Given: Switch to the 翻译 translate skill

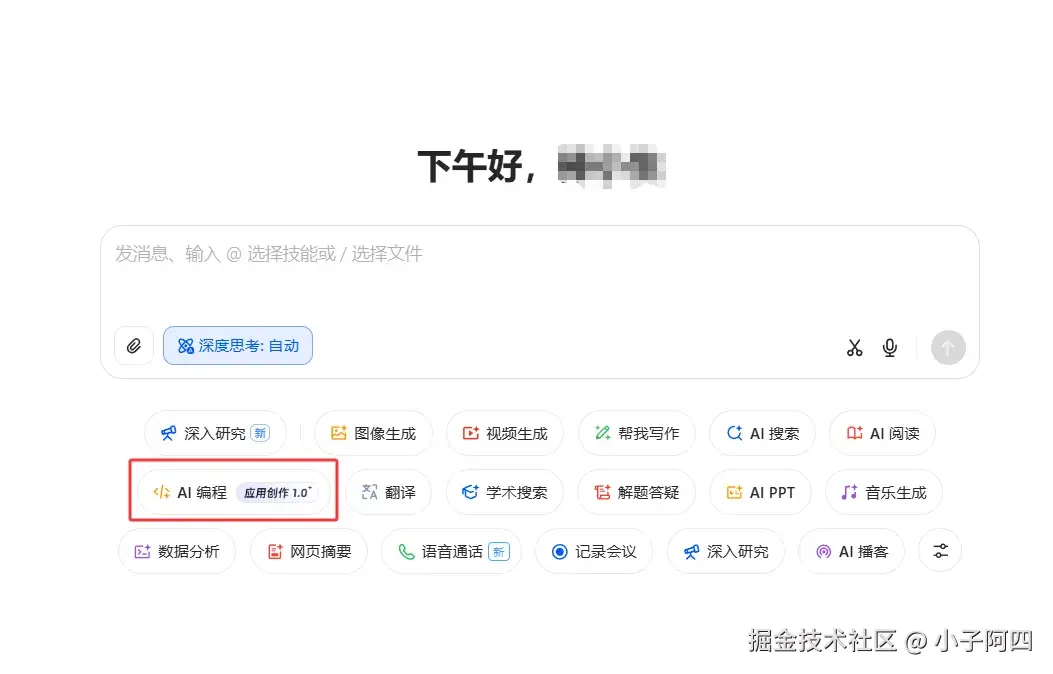Looking at the screenshot, I should coord(389,492).
